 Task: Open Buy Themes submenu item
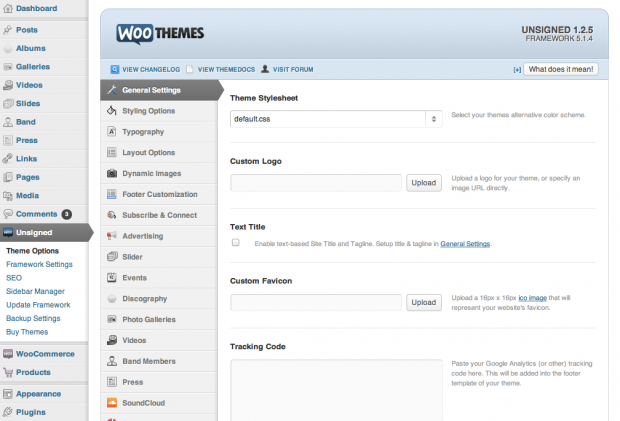click(x=27, y=332)
